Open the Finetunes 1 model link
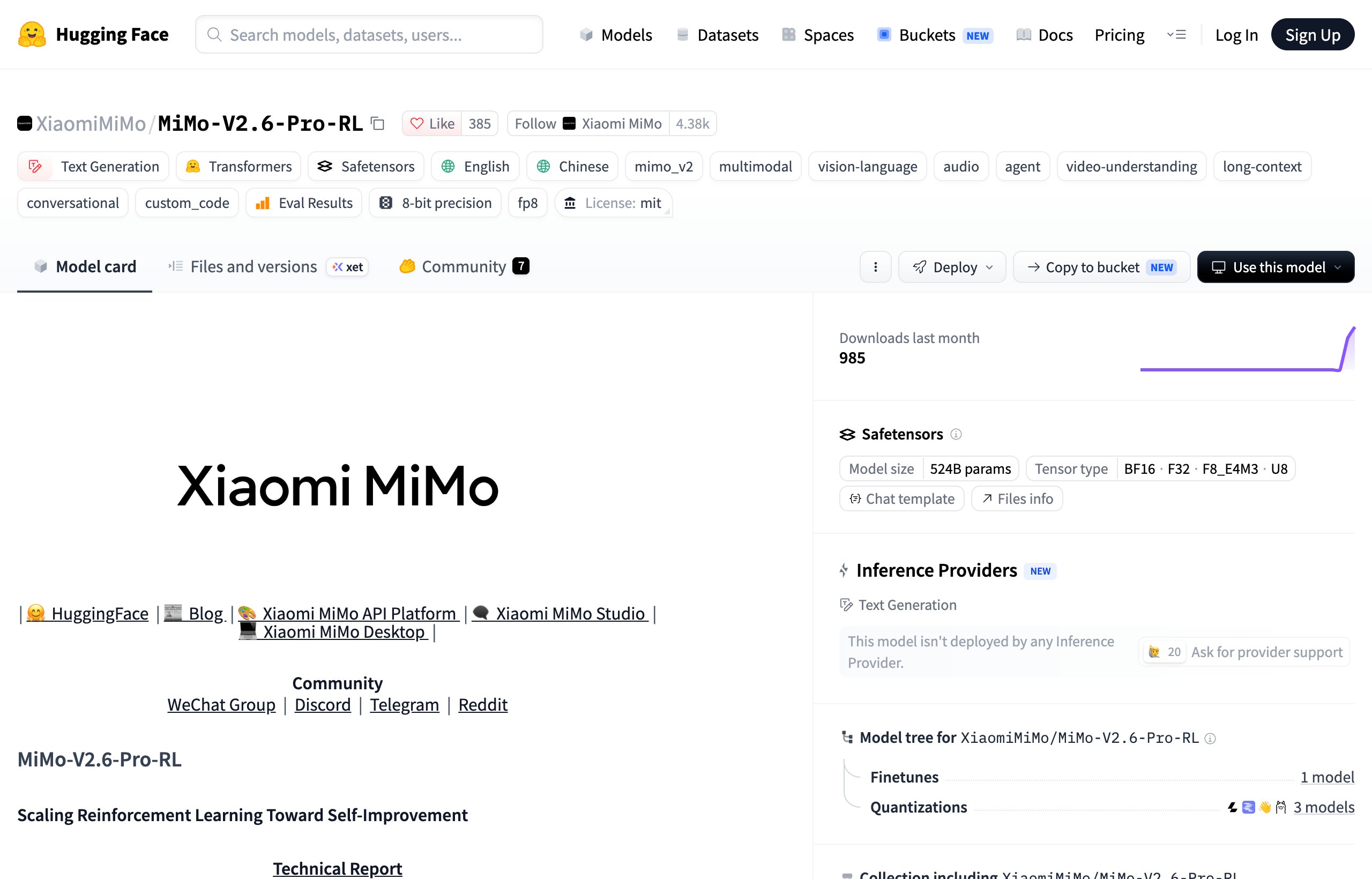 [1328, 777]
